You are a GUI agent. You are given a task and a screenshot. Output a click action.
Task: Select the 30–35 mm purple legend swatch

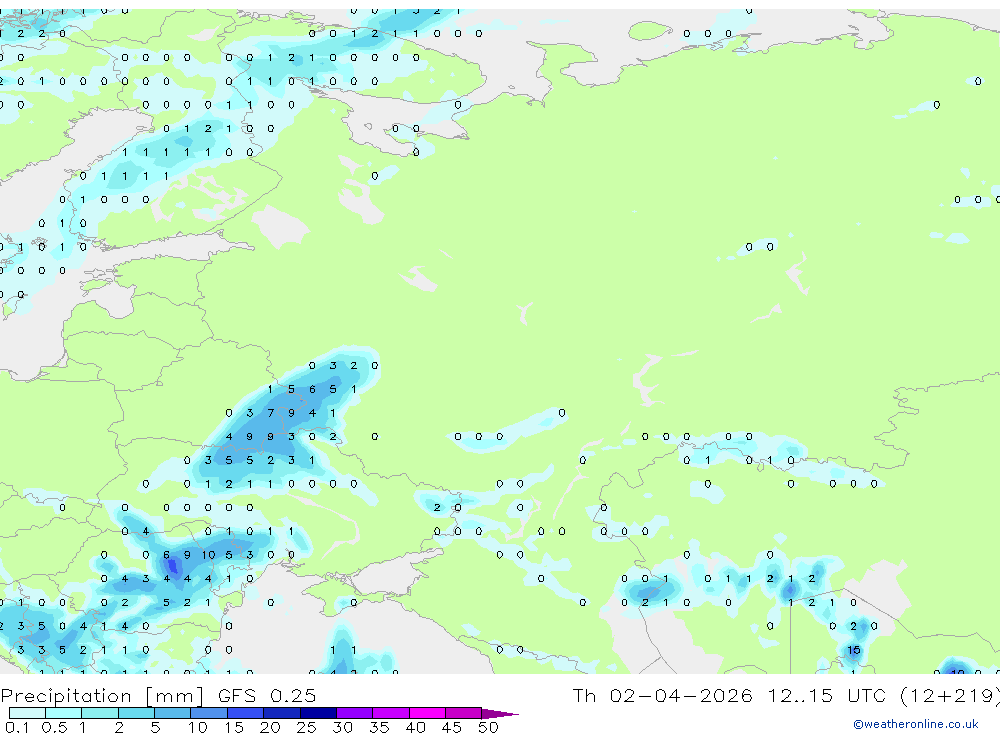pyautogui.click(x=355, y=713)
